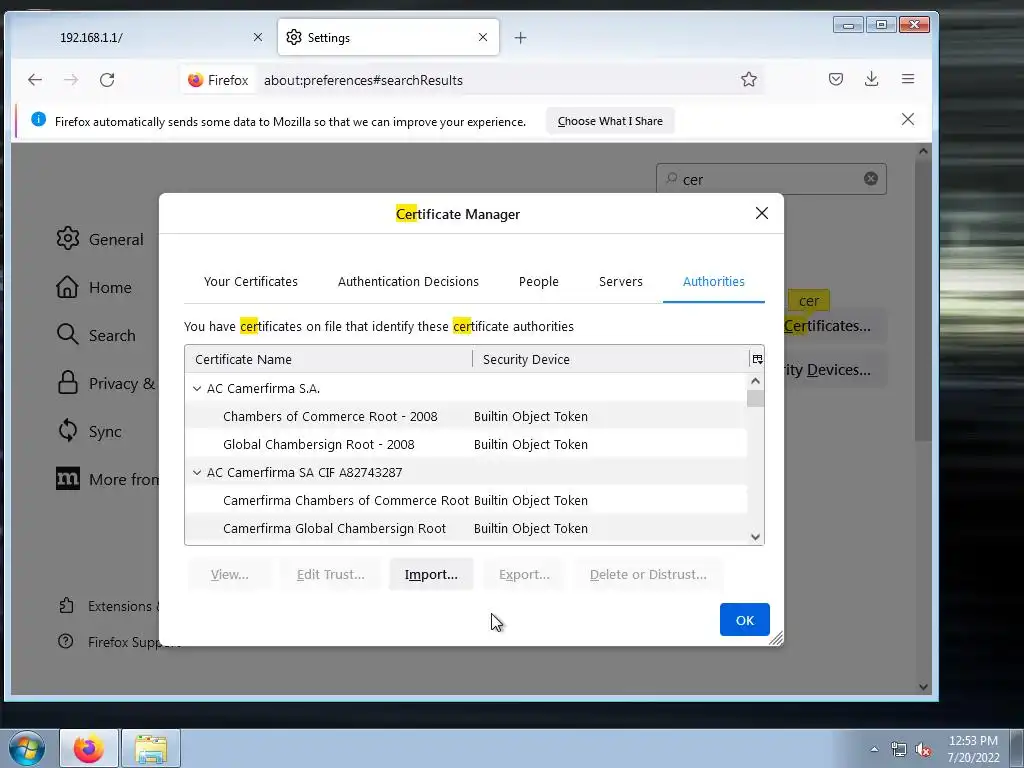Close the Settings tab
The image size is (1024, 768).
coord(483,37)
